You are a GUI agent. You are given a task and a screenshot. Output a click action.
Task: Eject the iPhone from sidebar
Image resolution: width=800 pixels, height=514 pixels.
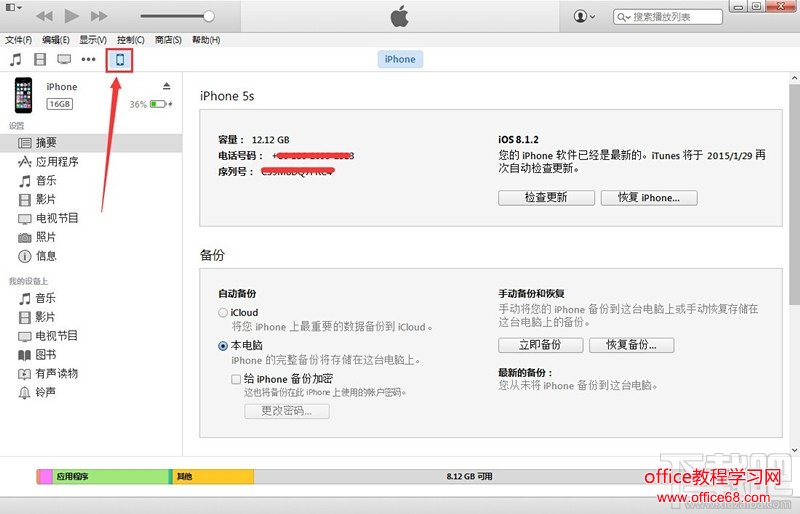167,86
